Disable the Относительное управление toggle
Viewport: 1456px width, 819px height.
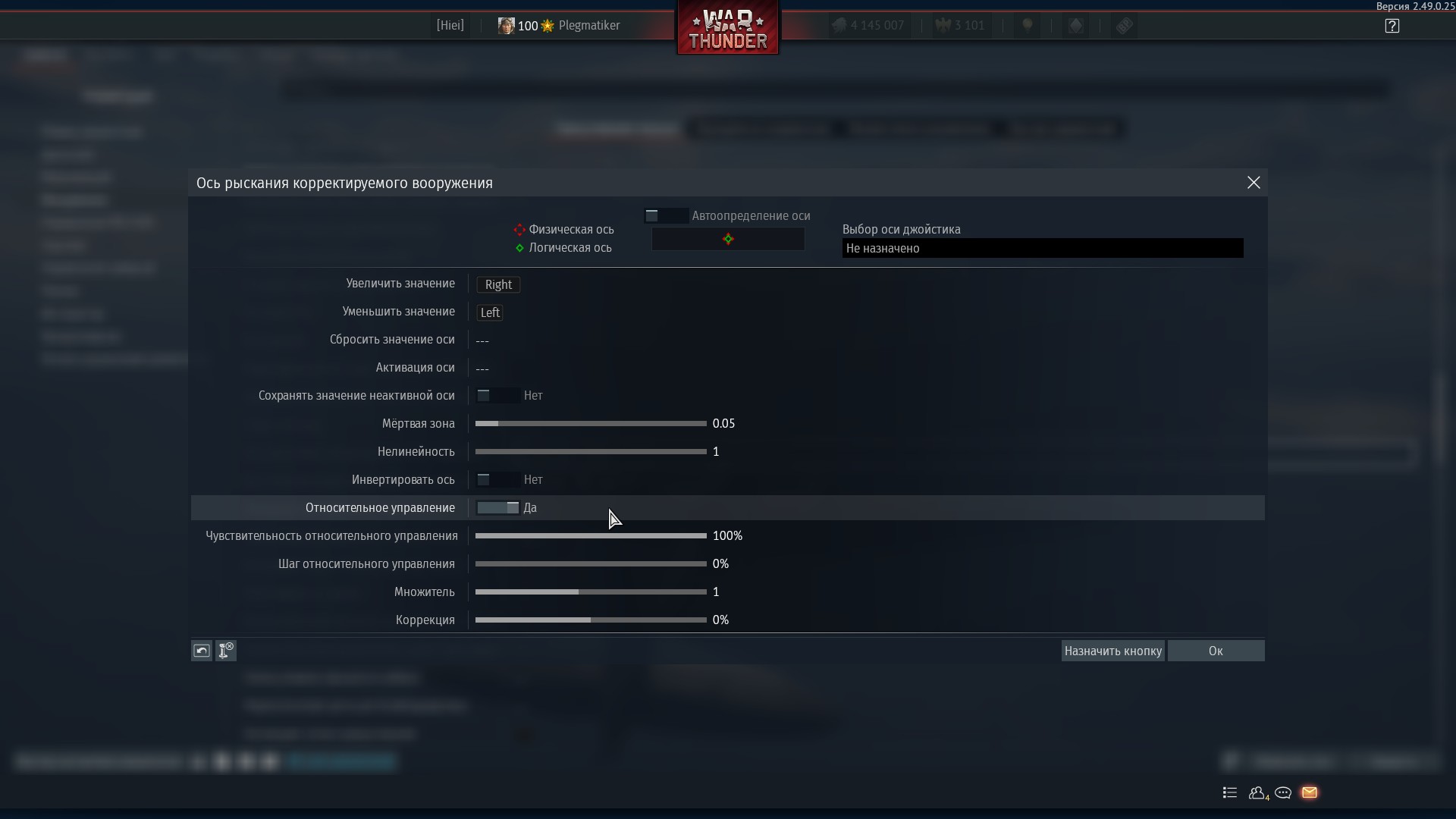pos(497,508)
